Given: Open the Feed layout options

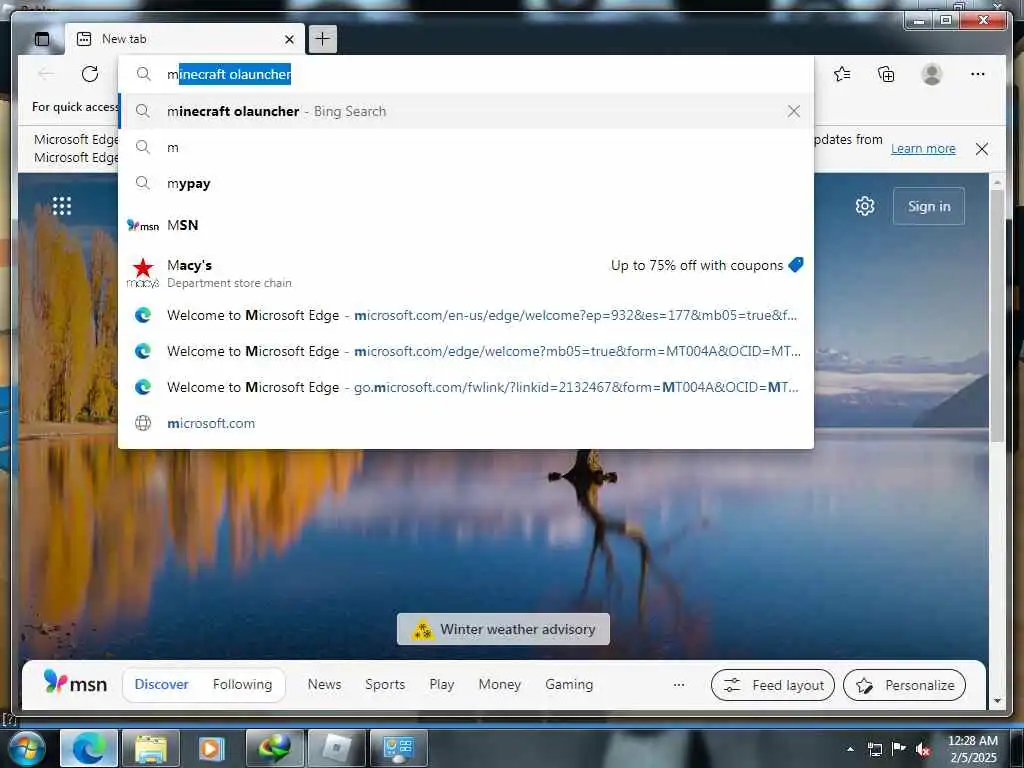Looking at the screenshot, I should [x=773, y=685].
